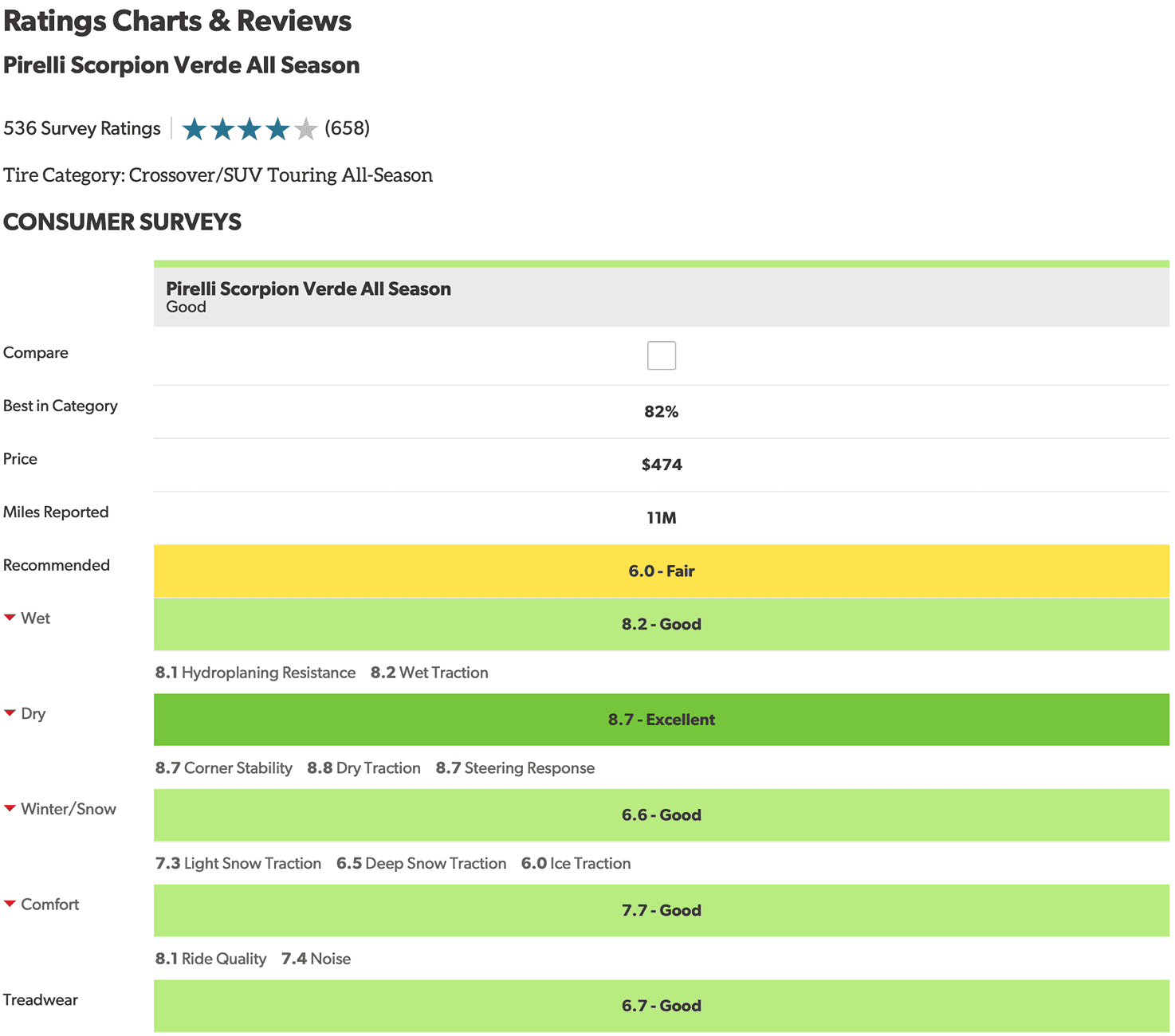Select the 6.0 - Fair recommended bar

[662, 571]
